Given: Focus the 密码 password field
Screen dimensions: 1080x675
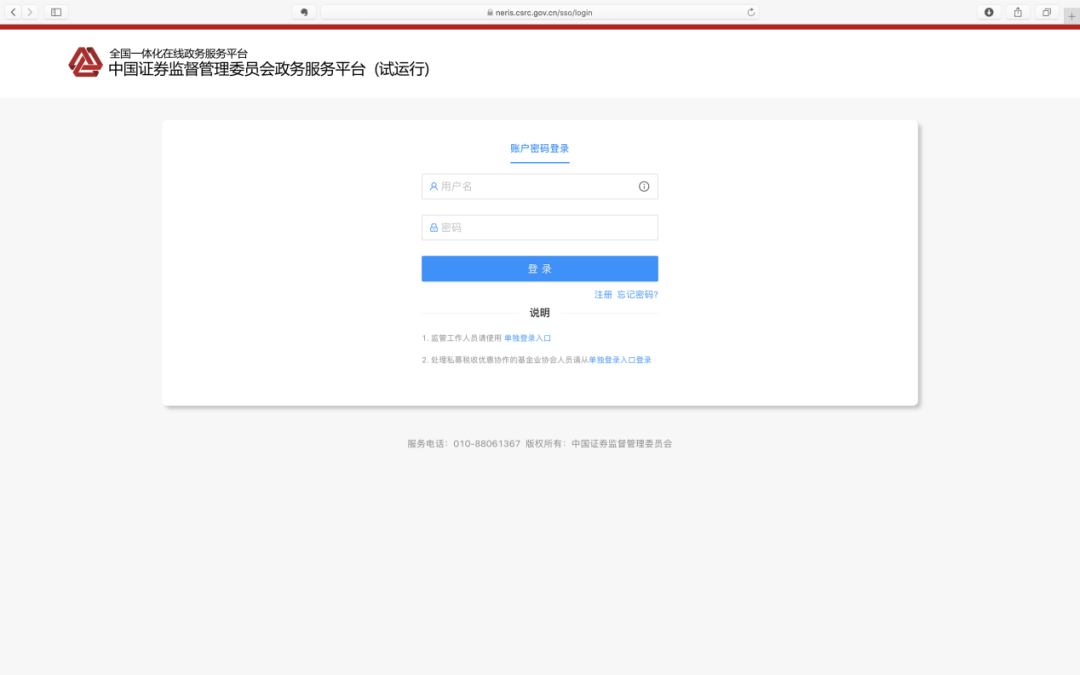Looking at the screenshot, I should point(539,227).
